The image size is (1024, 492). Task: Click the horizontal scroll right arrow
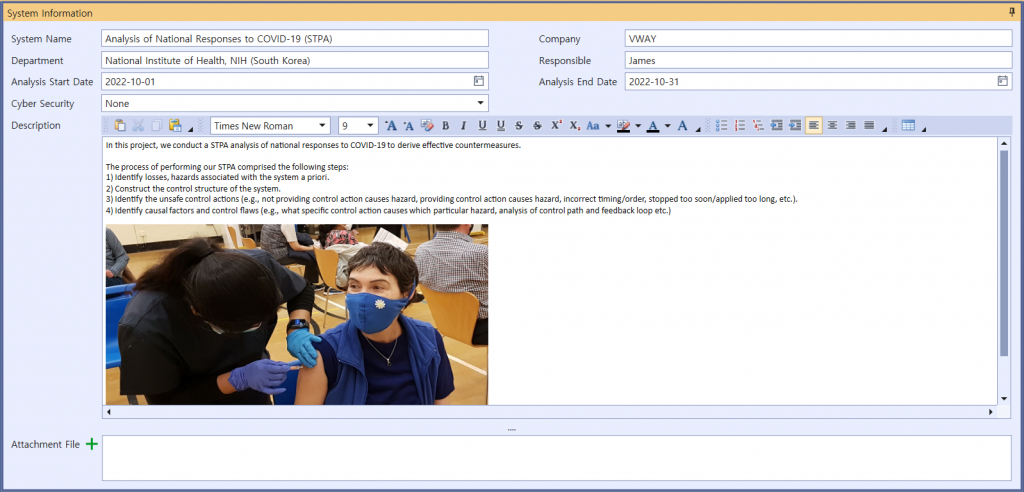tap(991, 412)
